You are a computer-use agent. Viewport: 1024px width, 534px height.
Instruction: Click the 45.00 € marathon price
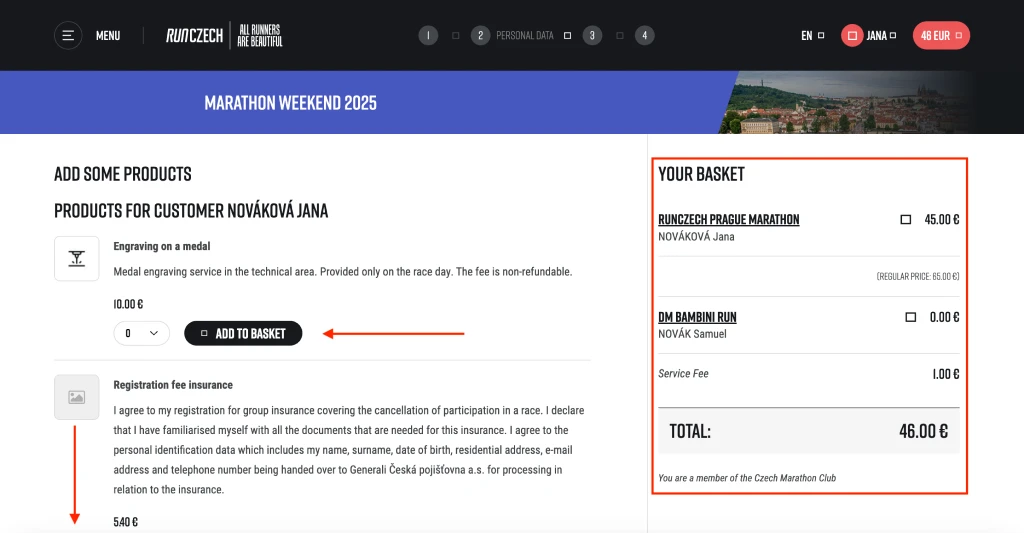pos(942,219)
